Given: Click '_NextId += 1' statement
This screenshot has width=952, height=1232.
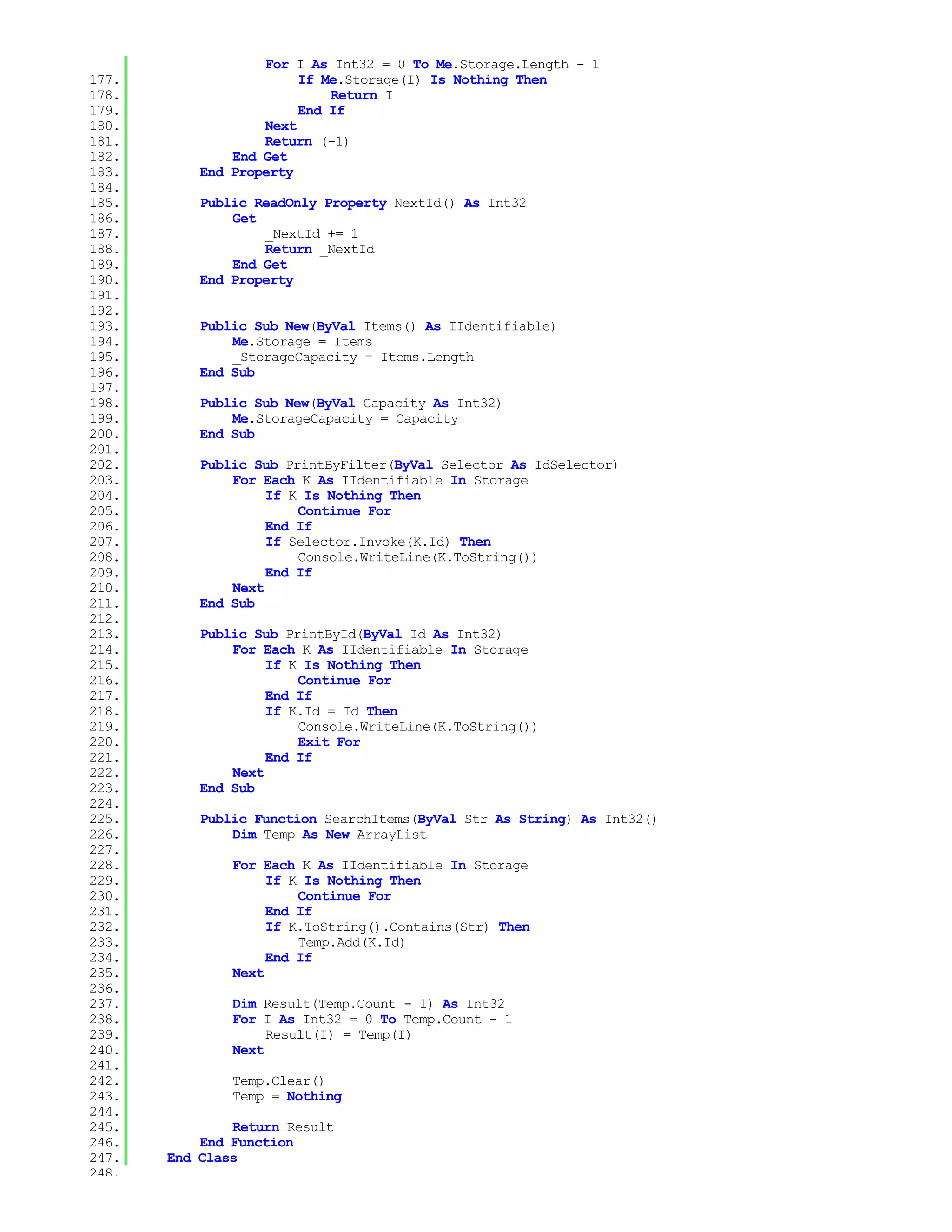Looking at the screenshot, I should click(312, 234).
